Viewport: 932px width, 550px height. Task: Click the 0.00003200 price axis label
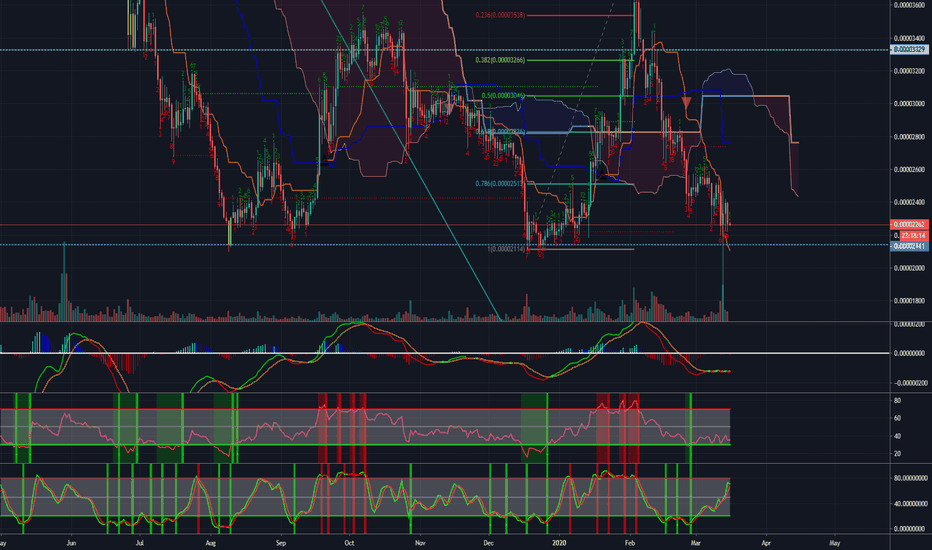(x=909, y=71)
